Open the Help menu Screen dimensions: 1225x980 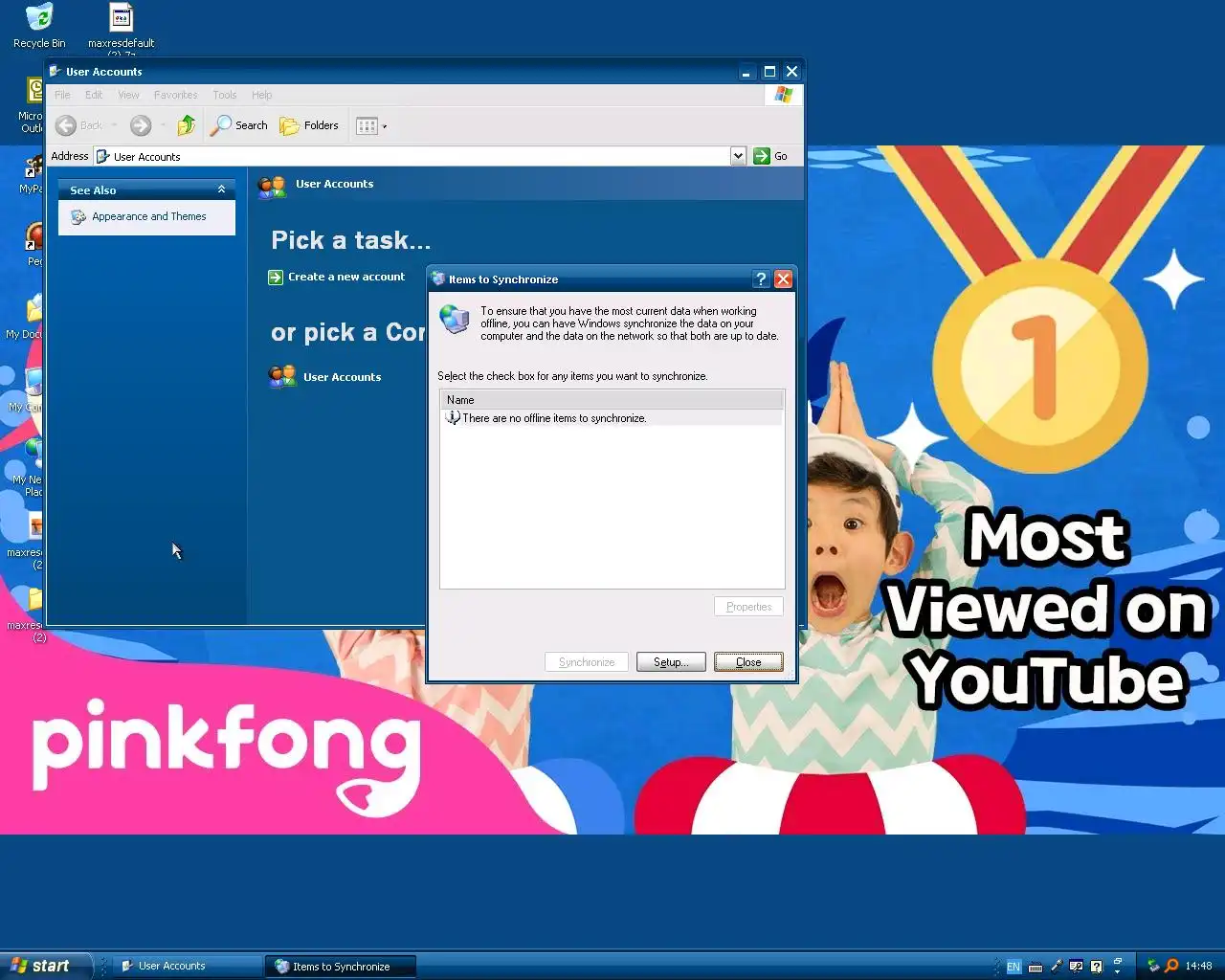tap(262, 95)
